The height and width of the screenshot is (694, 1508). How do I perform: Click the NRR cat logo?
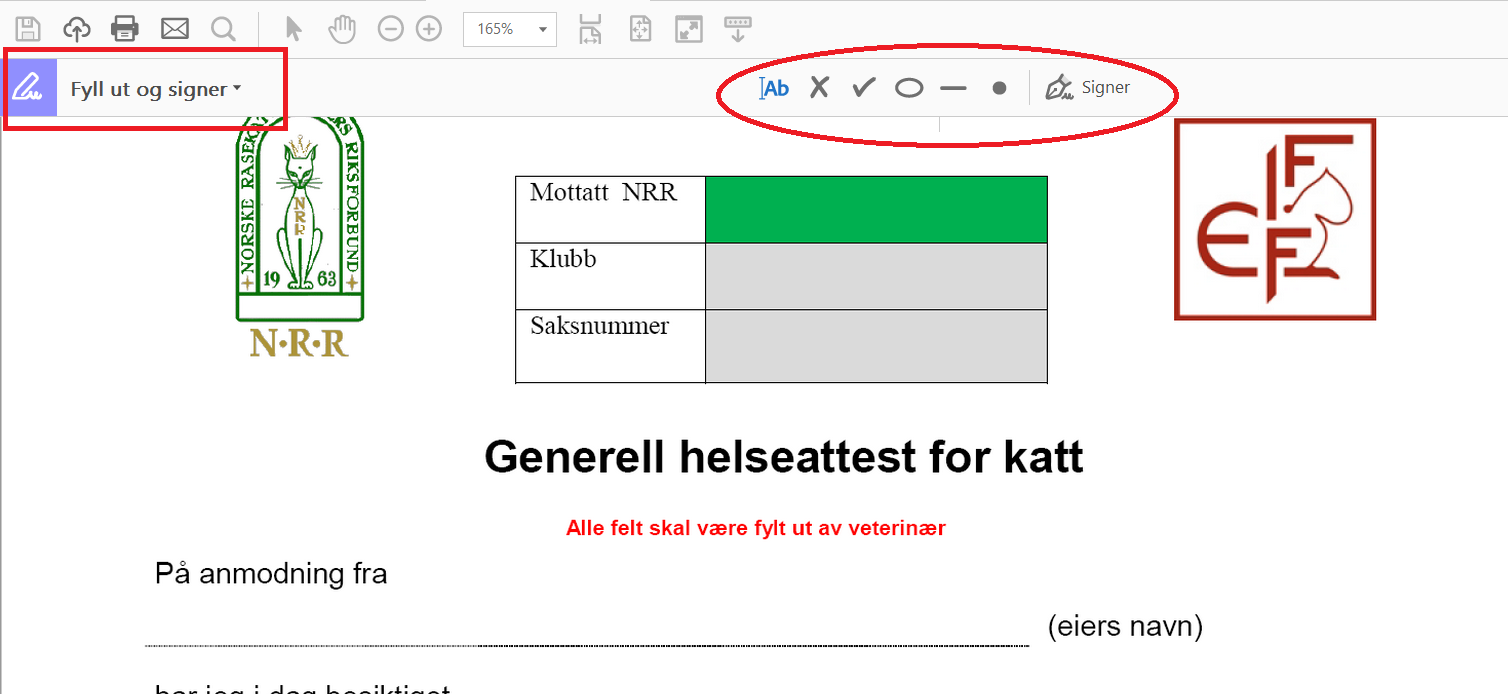[x=299, y=238]
